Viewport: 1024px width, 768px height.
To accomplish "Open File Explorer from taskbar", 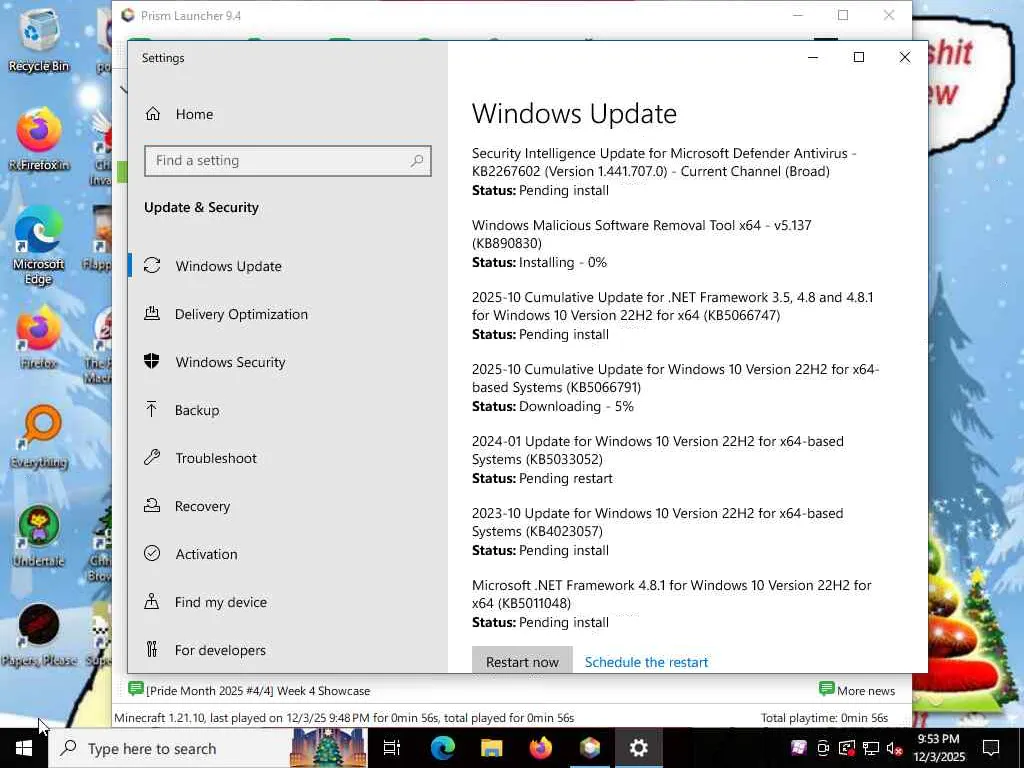I will [x=492, y=748].
